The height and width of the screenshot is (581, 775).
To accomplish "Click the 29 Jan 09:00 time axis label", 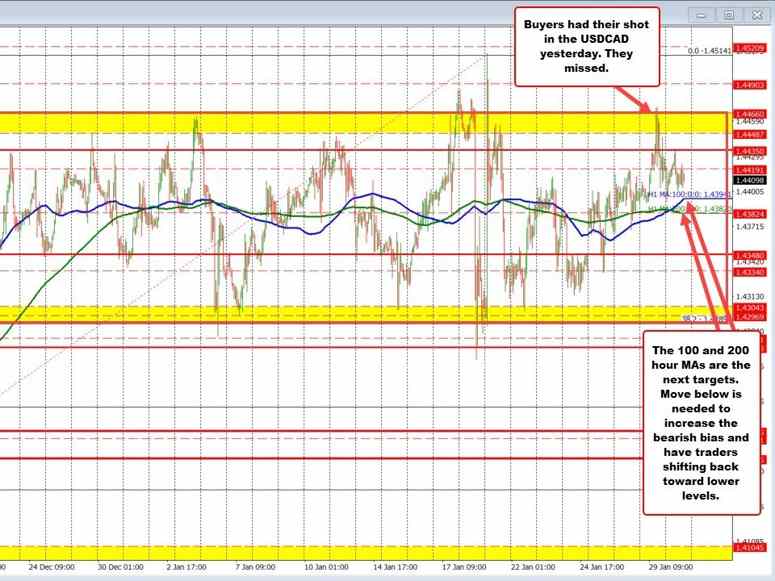I will pyautogui.click(x=670, y=567).
